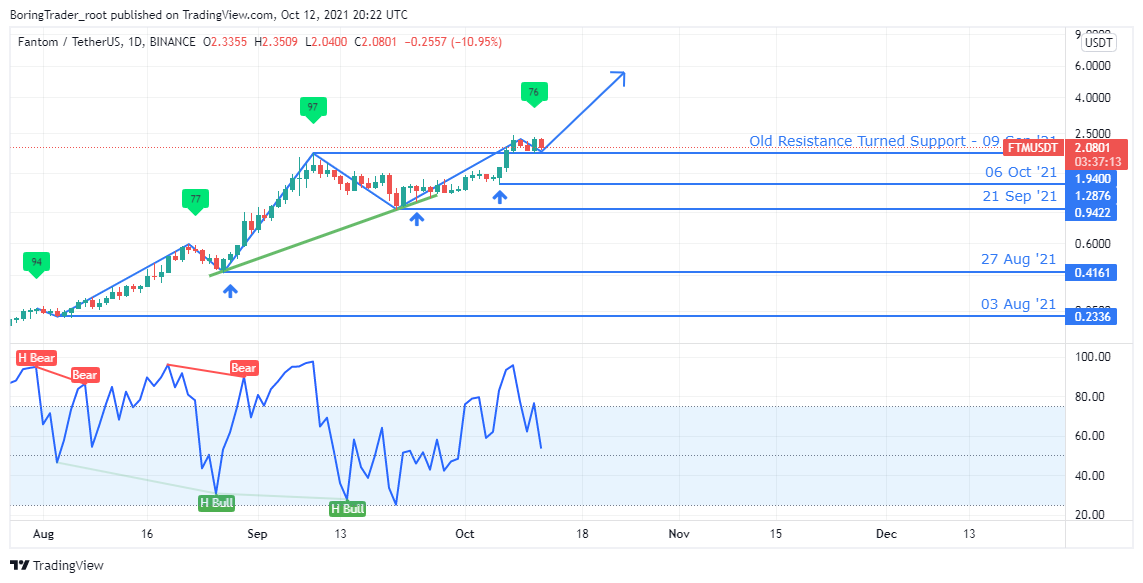Select the FTMUSDT symbol price tag

[x=1029, y=147]
